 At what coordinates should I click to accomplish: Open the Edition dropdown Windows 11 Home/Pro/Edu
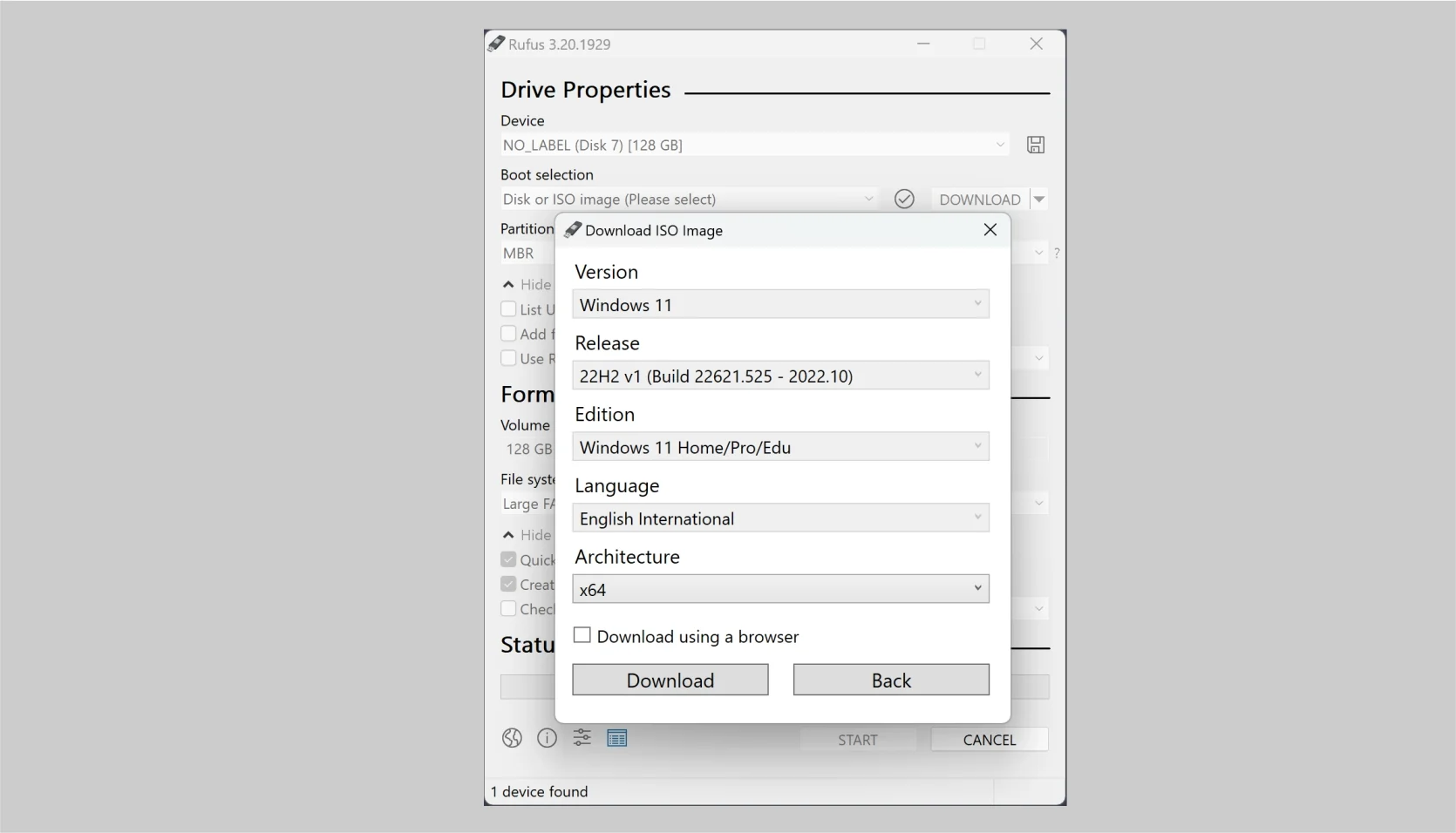tap(780, 447)
